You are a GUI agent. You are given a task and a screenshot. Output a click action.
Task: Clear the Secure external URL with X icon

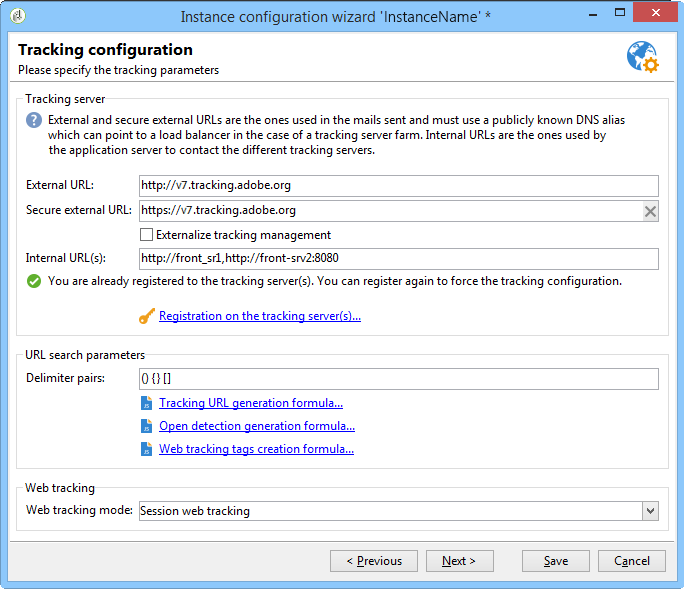pyautogui.click(x=650, y=212)
